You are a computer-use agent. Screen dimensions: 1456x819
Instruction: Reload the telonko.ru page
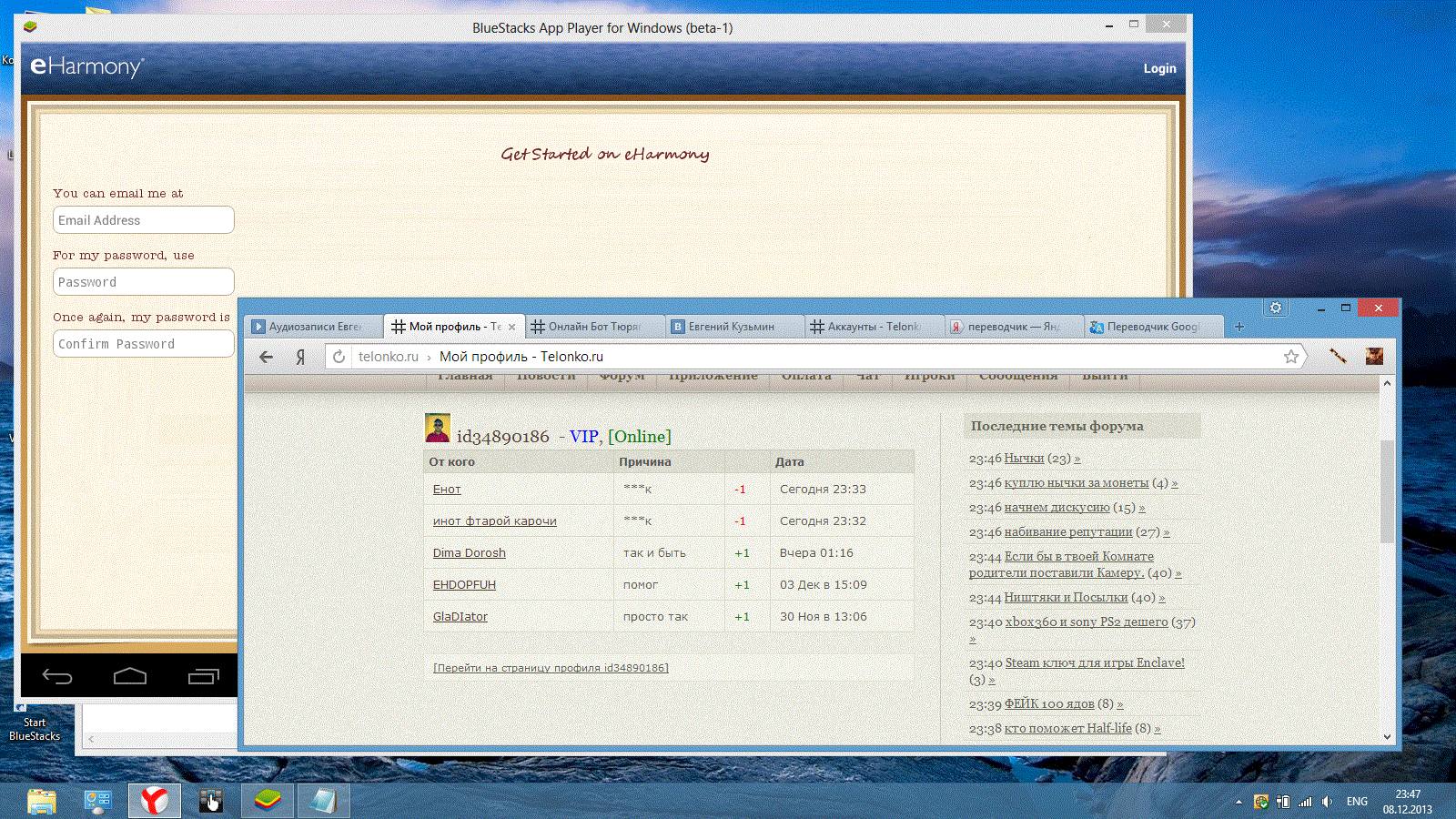click(x=339, y=357)
